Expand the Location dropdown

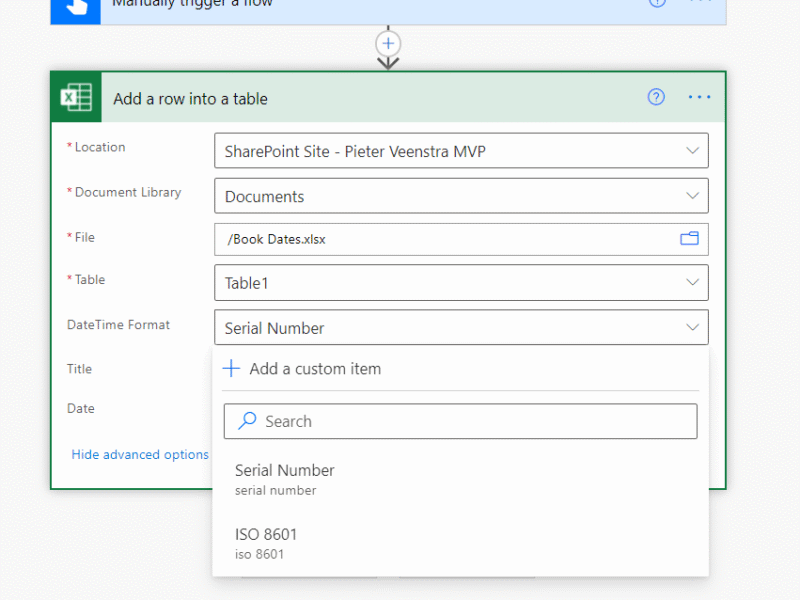pos(692,151)
